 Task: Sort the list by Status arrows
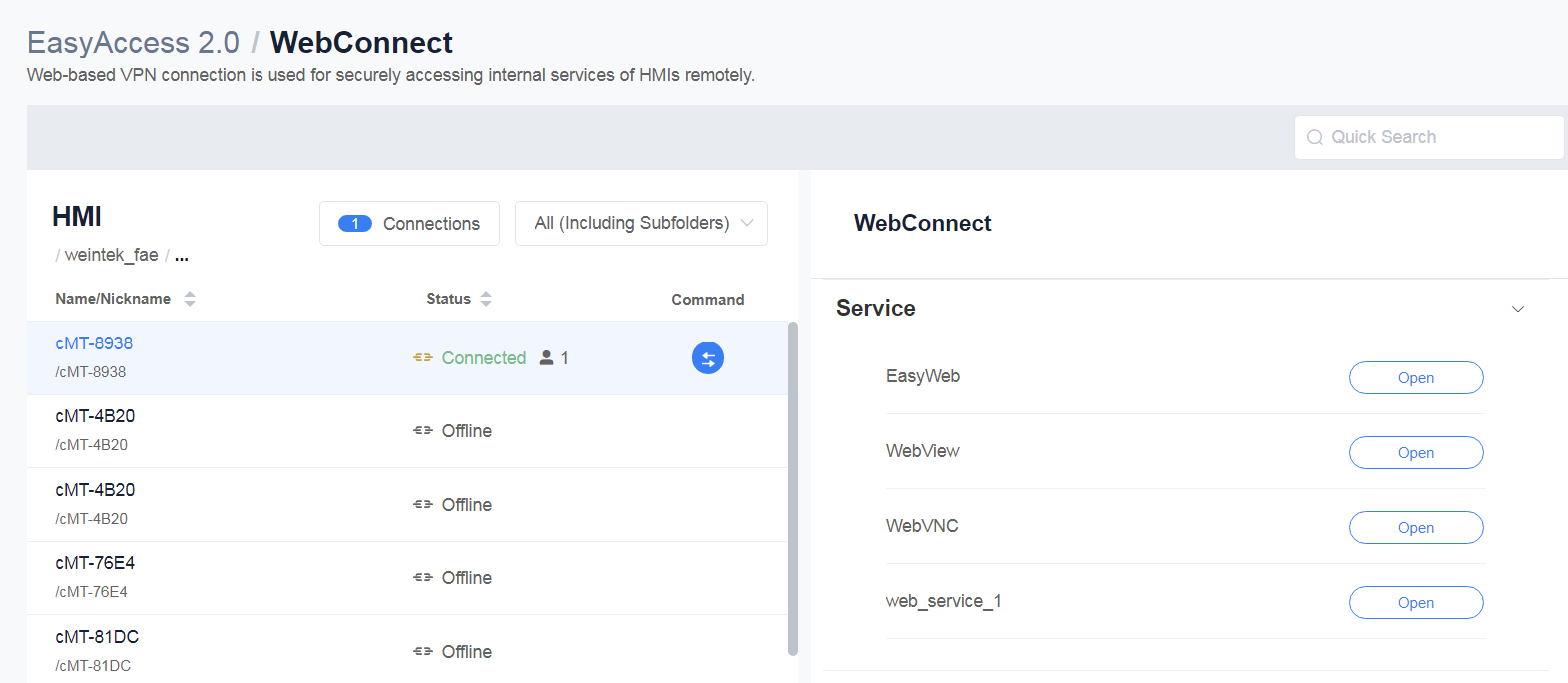[x=486, y=299]
